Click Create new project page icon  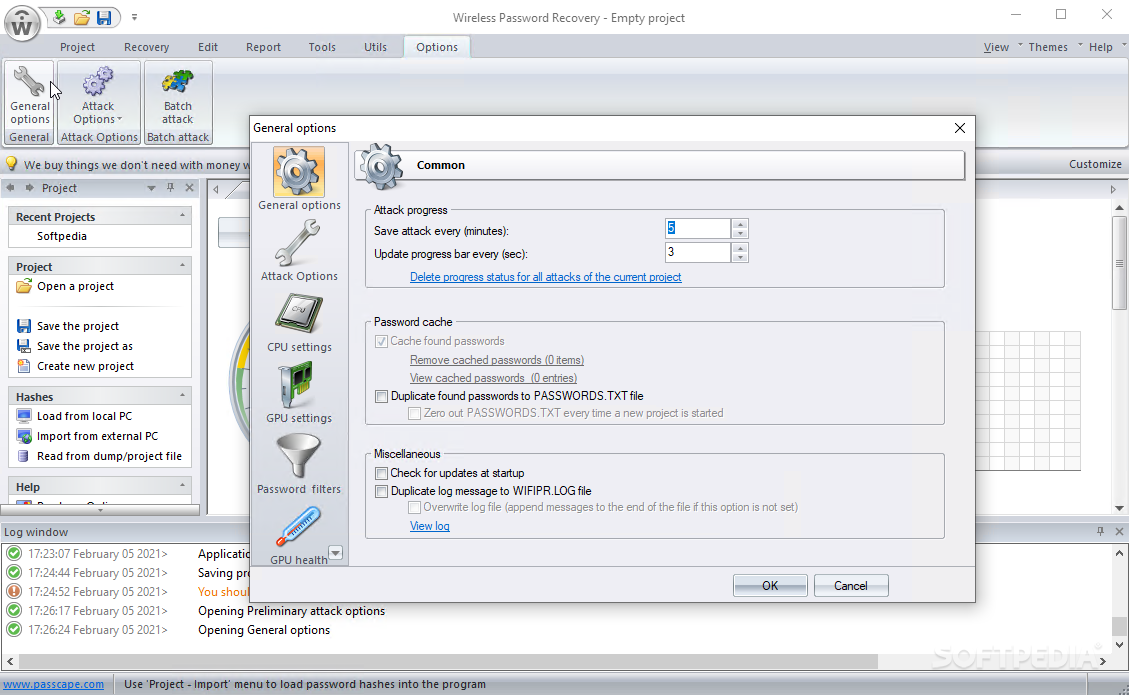pos(24,366)
